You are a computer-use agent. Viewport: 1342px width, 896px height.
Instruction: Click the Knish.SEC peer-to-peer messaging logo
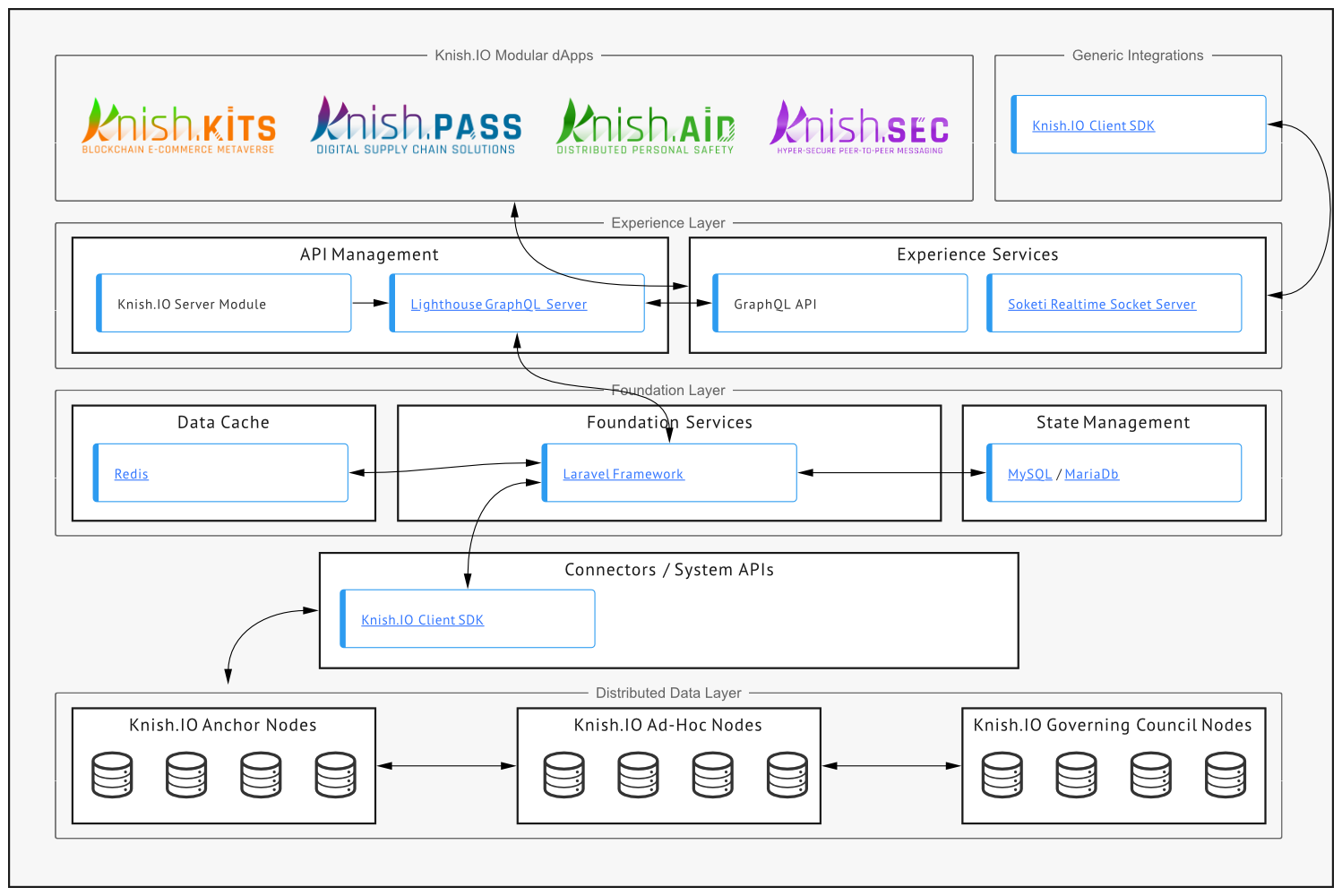(x=859, y=127)
